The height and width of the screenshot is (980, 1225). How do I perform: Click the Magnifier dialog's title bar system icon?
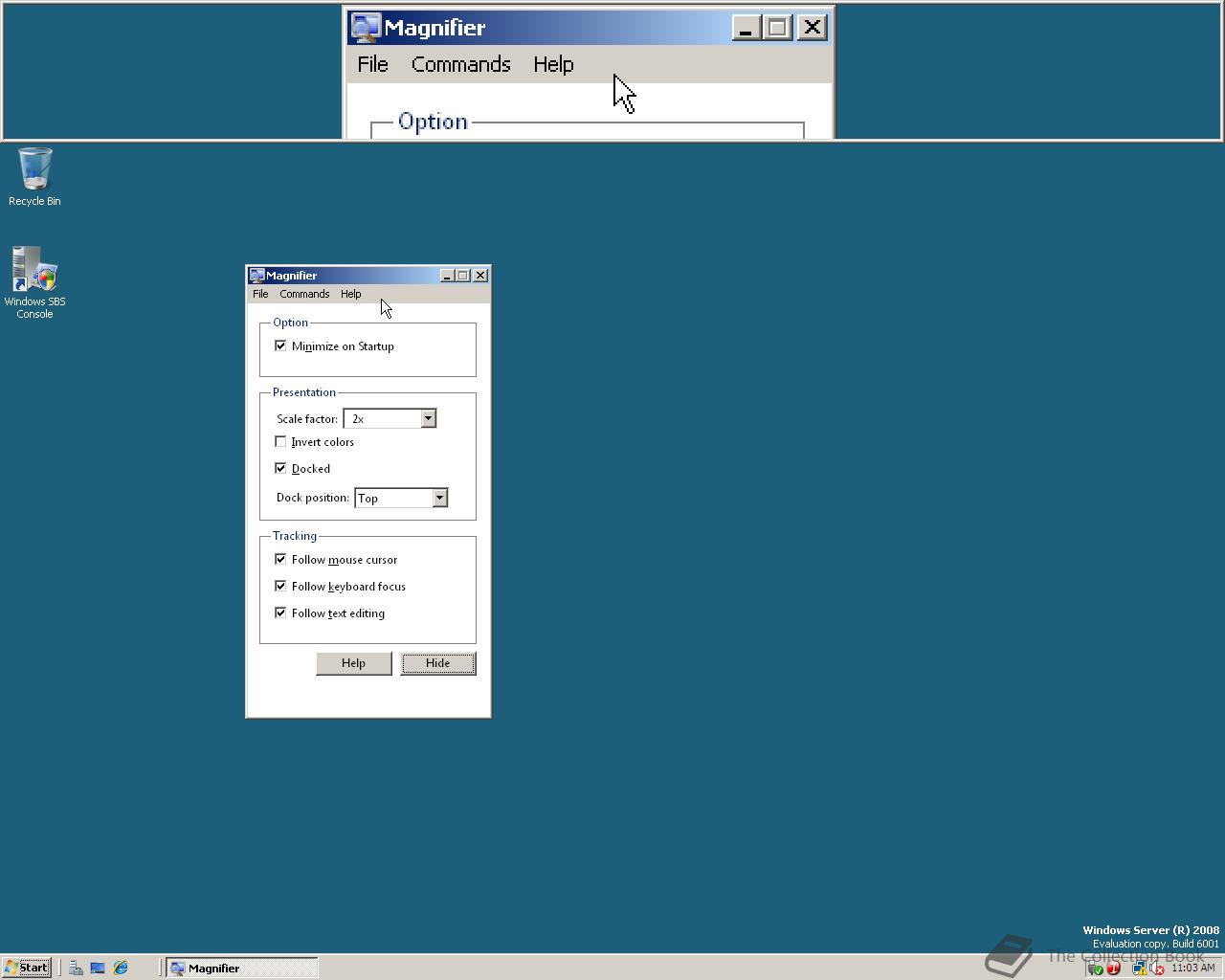(x=256, y=276)
